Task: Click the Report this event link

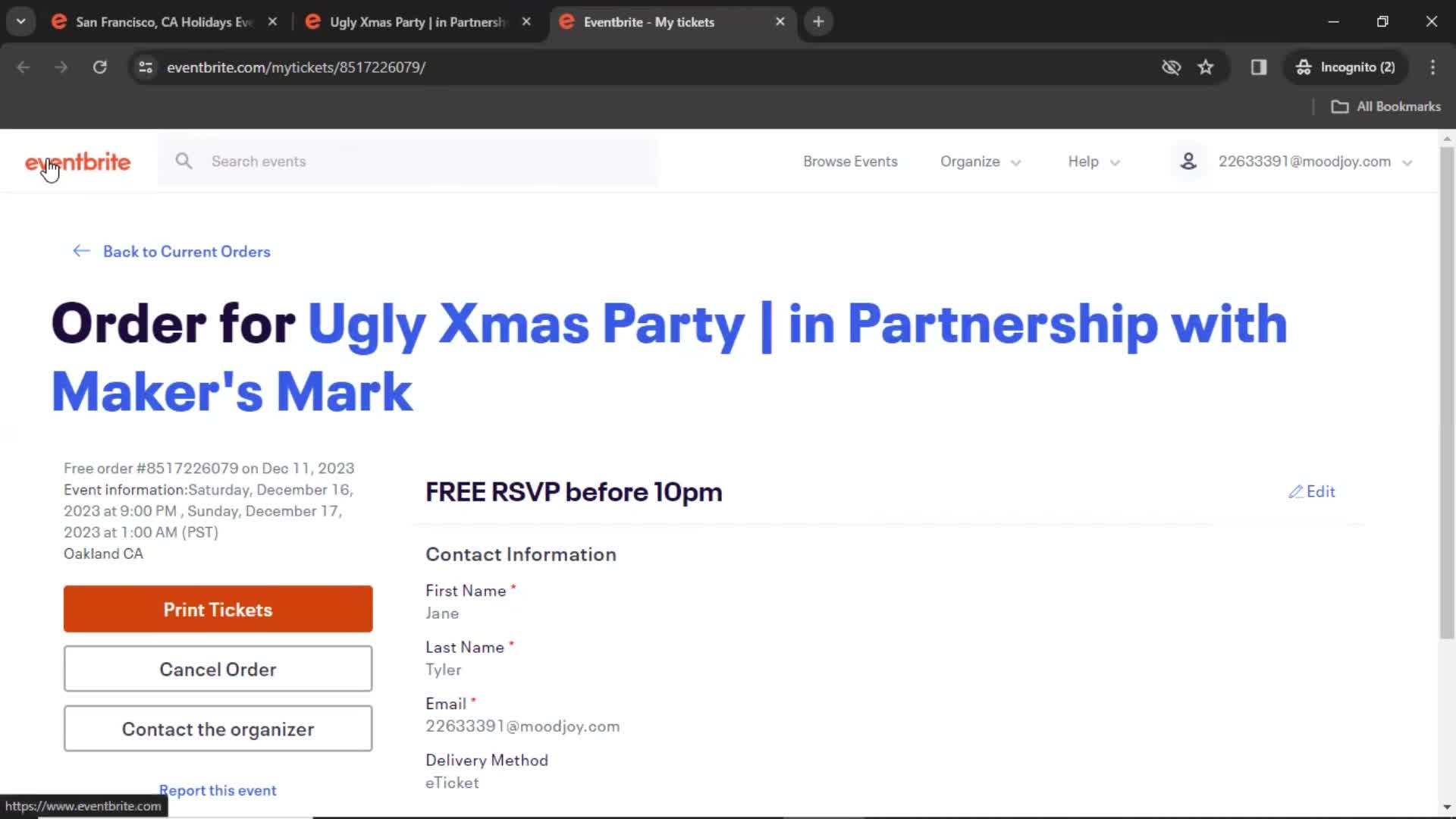Action: point(218,790)
